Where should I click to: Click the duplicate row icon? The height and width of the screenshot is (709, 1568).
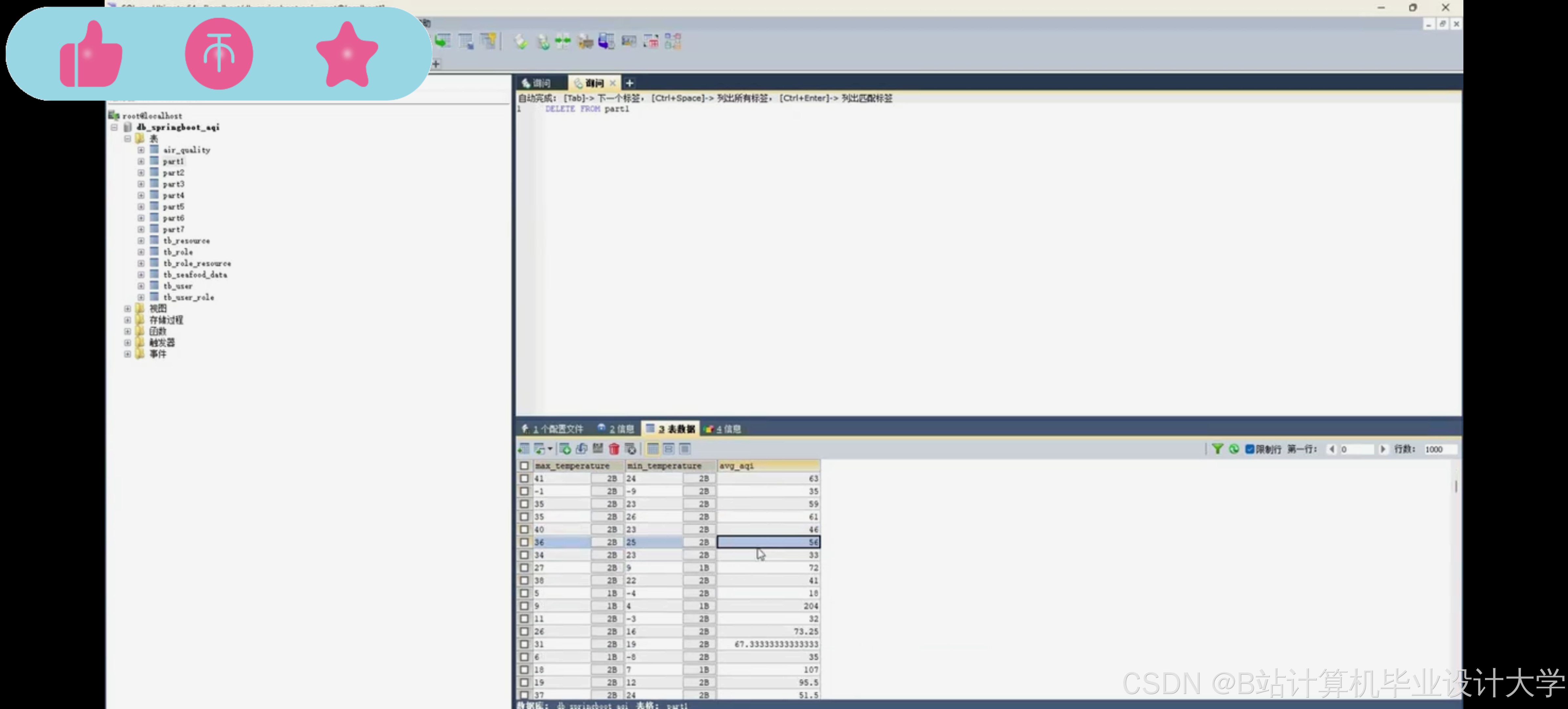(x=581, y=449)
